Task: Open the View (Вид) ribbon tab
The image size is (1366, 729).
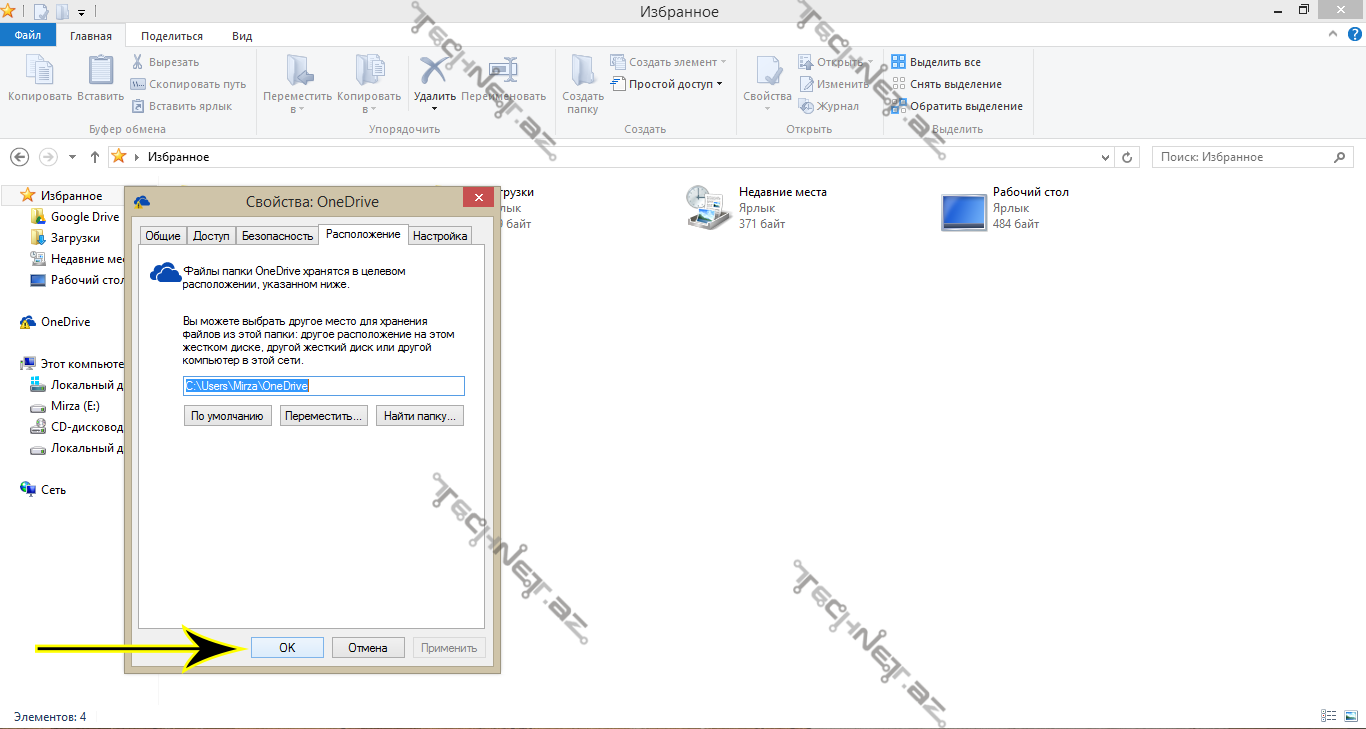Action: click(x=242, y=36)
